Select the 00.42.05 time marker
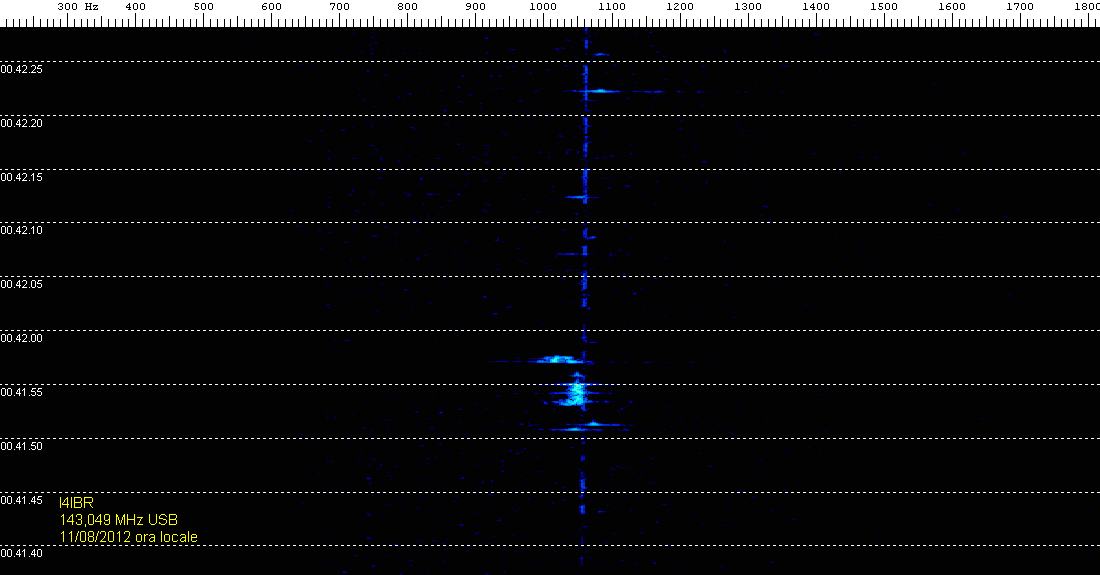Image resolution: width=1100 pixels, height=575 pixels. coord(22,285)
